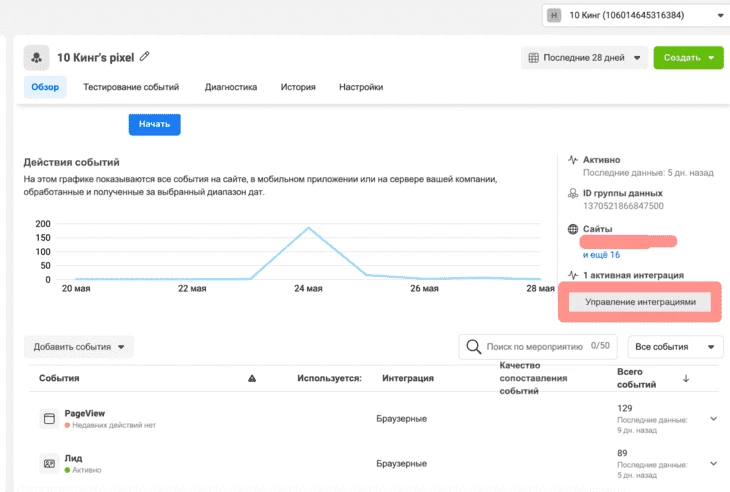Viewport: 730px width, 492px height.
Task: Click the Используется column header
Action: (x=329, y=378)
